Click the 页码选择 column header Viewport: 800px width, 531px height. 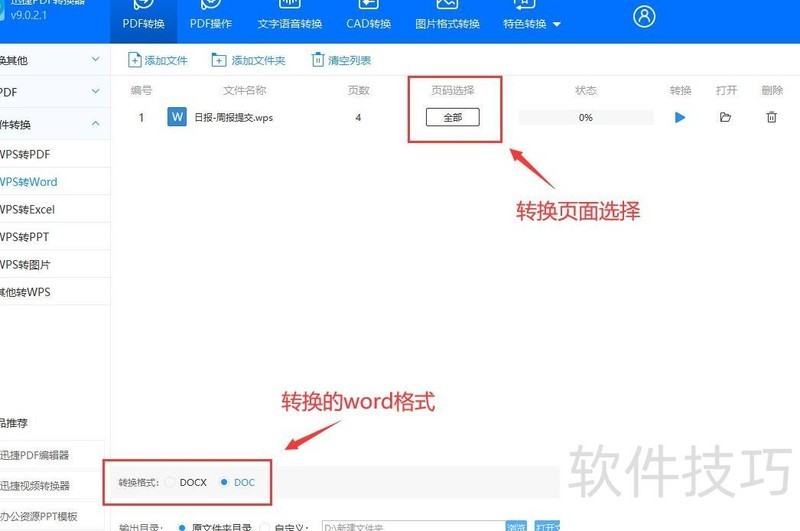point(453,90)
